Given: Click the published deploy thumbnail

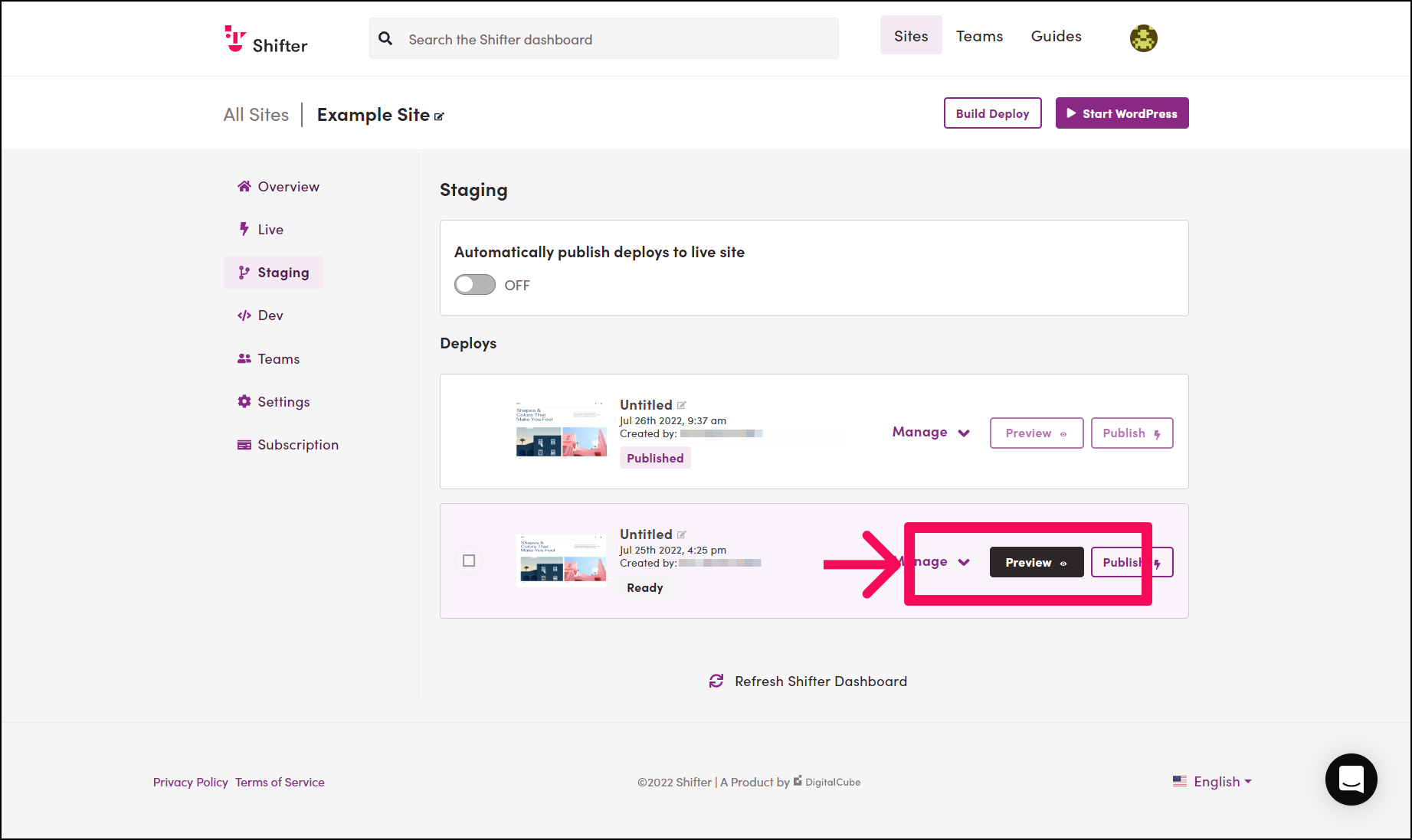Looking at the screenshot, I should [x=562, y=430].
